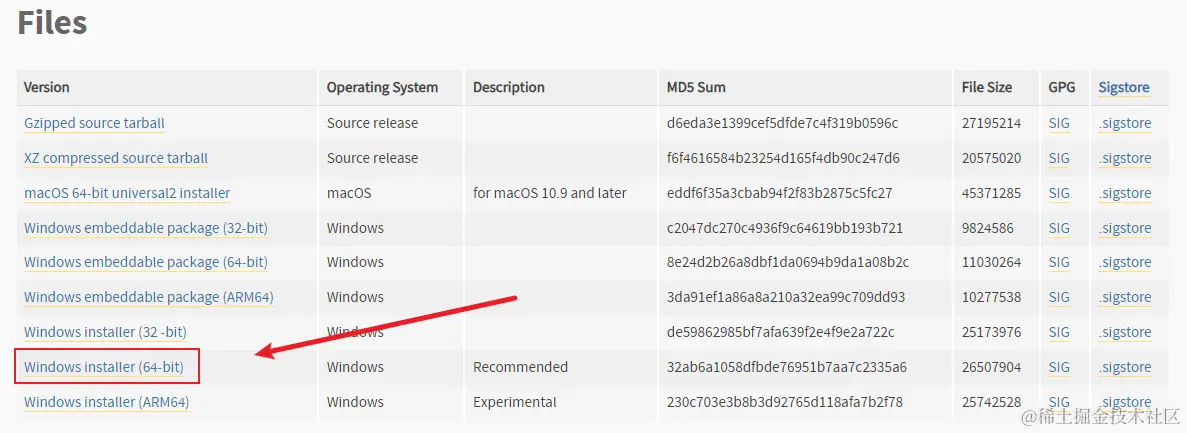The width and height of the screenshot is (1187, 433).
Task: Download Windows installer (ARM64)
Action: (107, 401)
